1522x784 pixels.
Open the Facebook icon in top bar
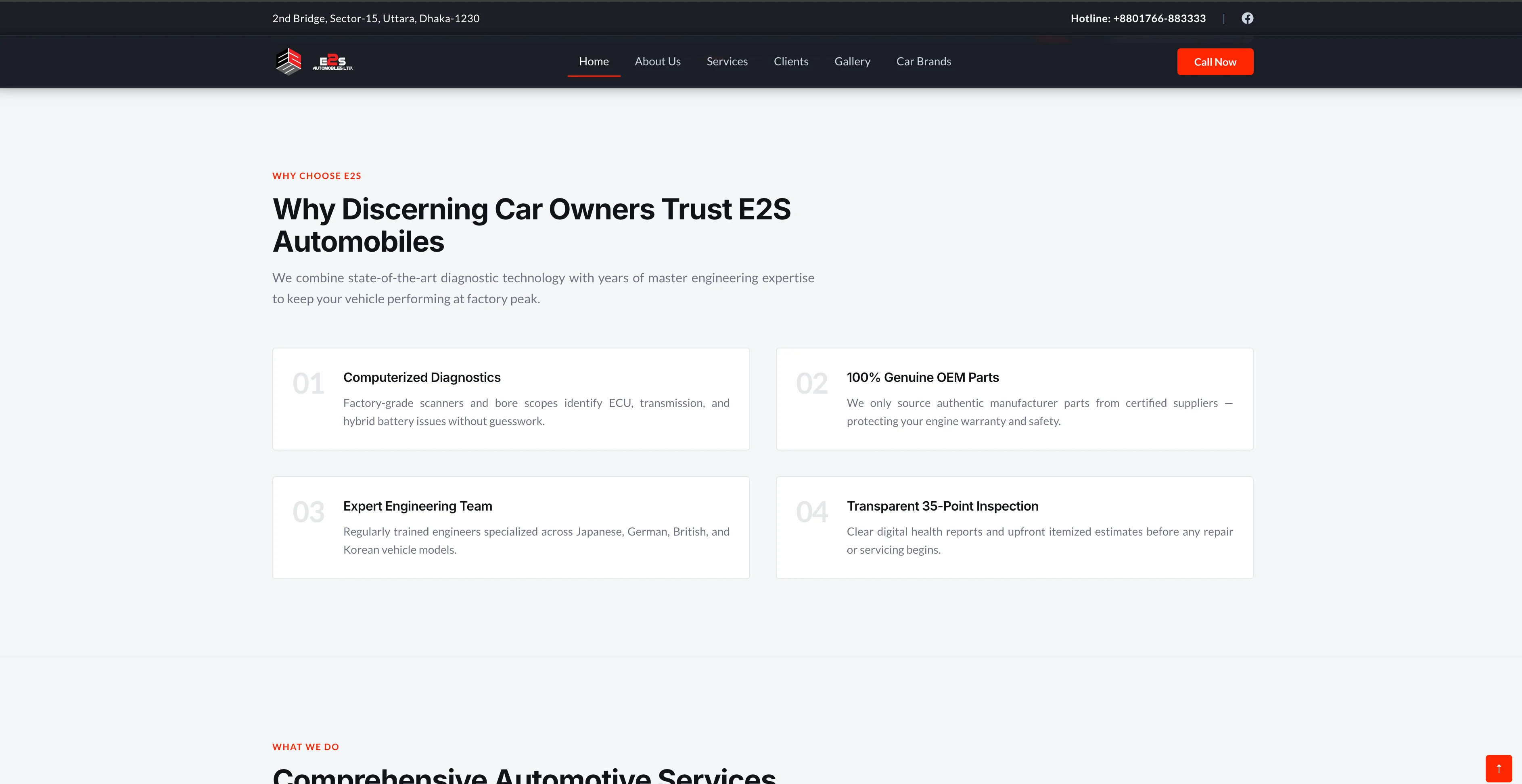coord(1247,18)
